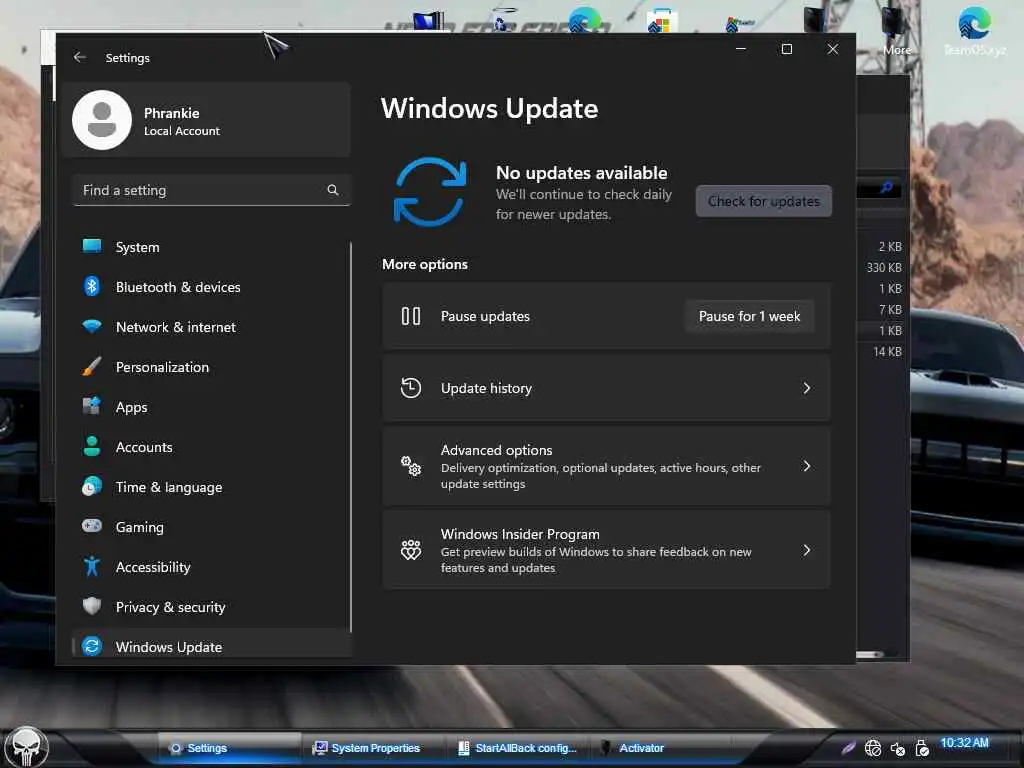1024x768 pixels.
Task: Select the Windows Update sidebar icon
Action: (x=92, y=646)
